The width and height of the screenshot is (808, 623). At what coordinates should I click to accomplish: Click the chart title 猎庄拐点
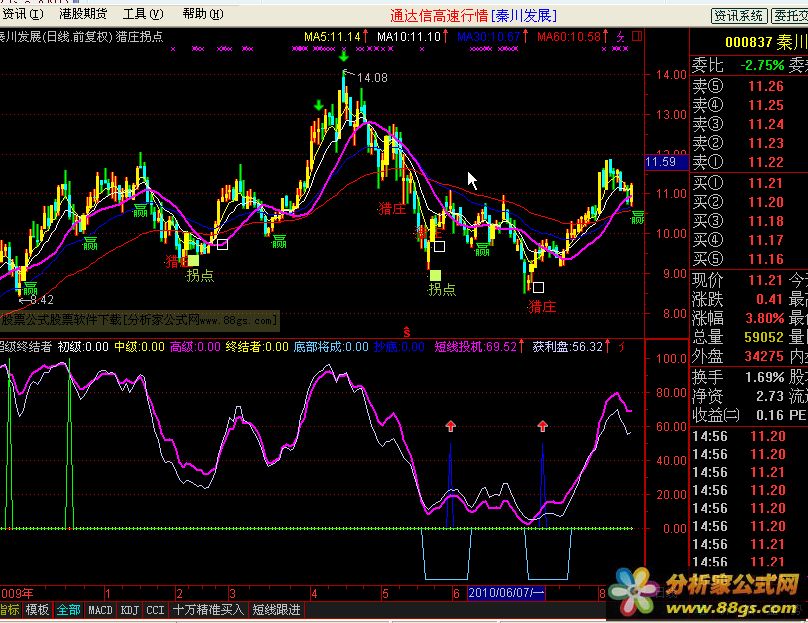(x=139, y=37)
